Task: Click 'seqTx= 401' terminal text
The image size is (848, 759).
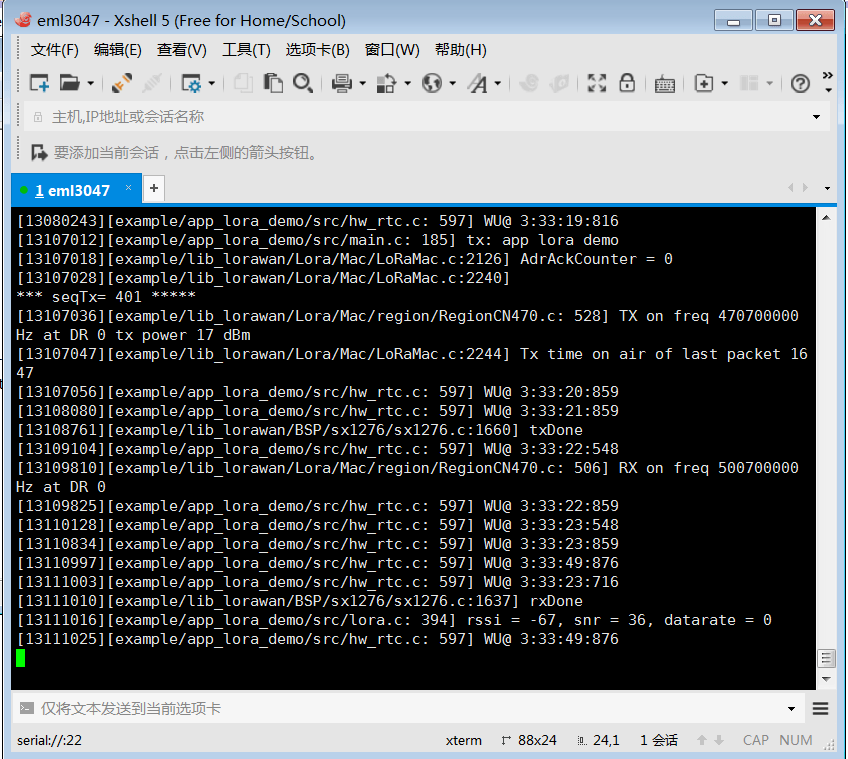Action: (x=97, y=297)
